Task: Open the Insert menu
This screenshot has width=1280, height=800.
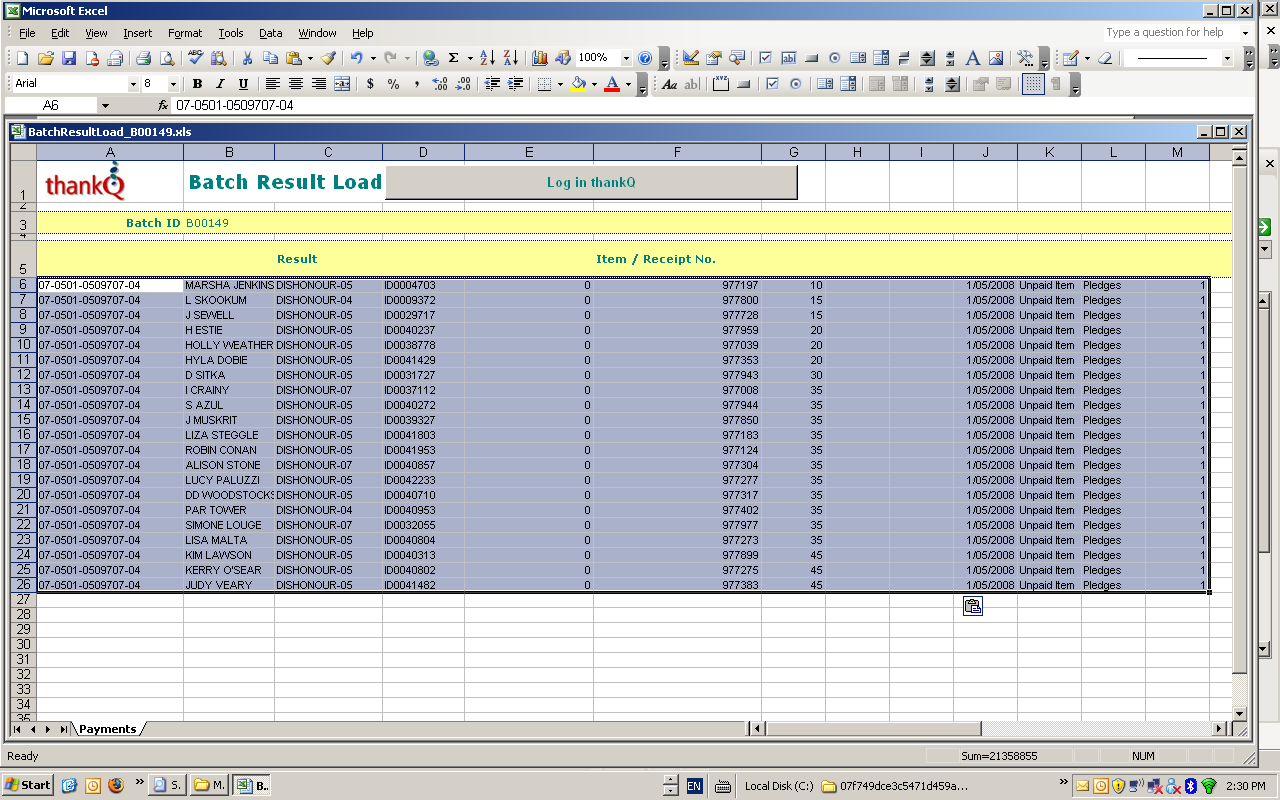Action: point(138,33)
